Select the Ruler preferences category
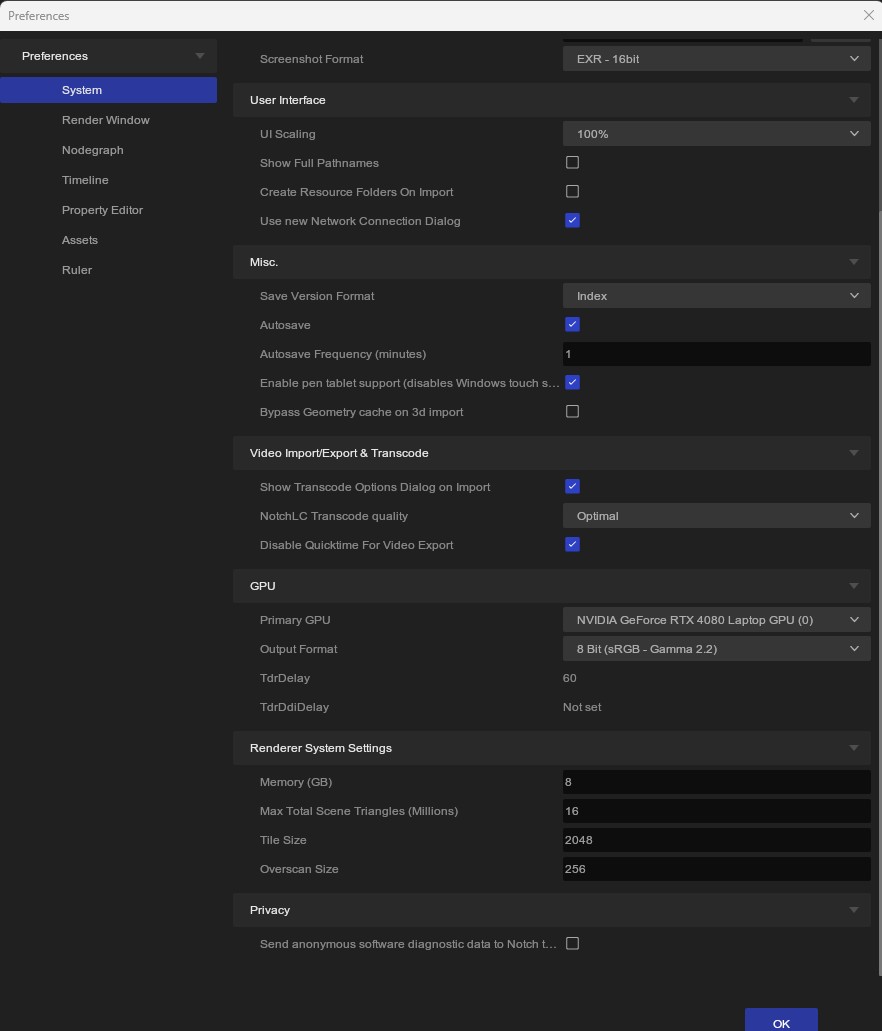This screenshot has height=1031, width=882. (x=76, y=270)
